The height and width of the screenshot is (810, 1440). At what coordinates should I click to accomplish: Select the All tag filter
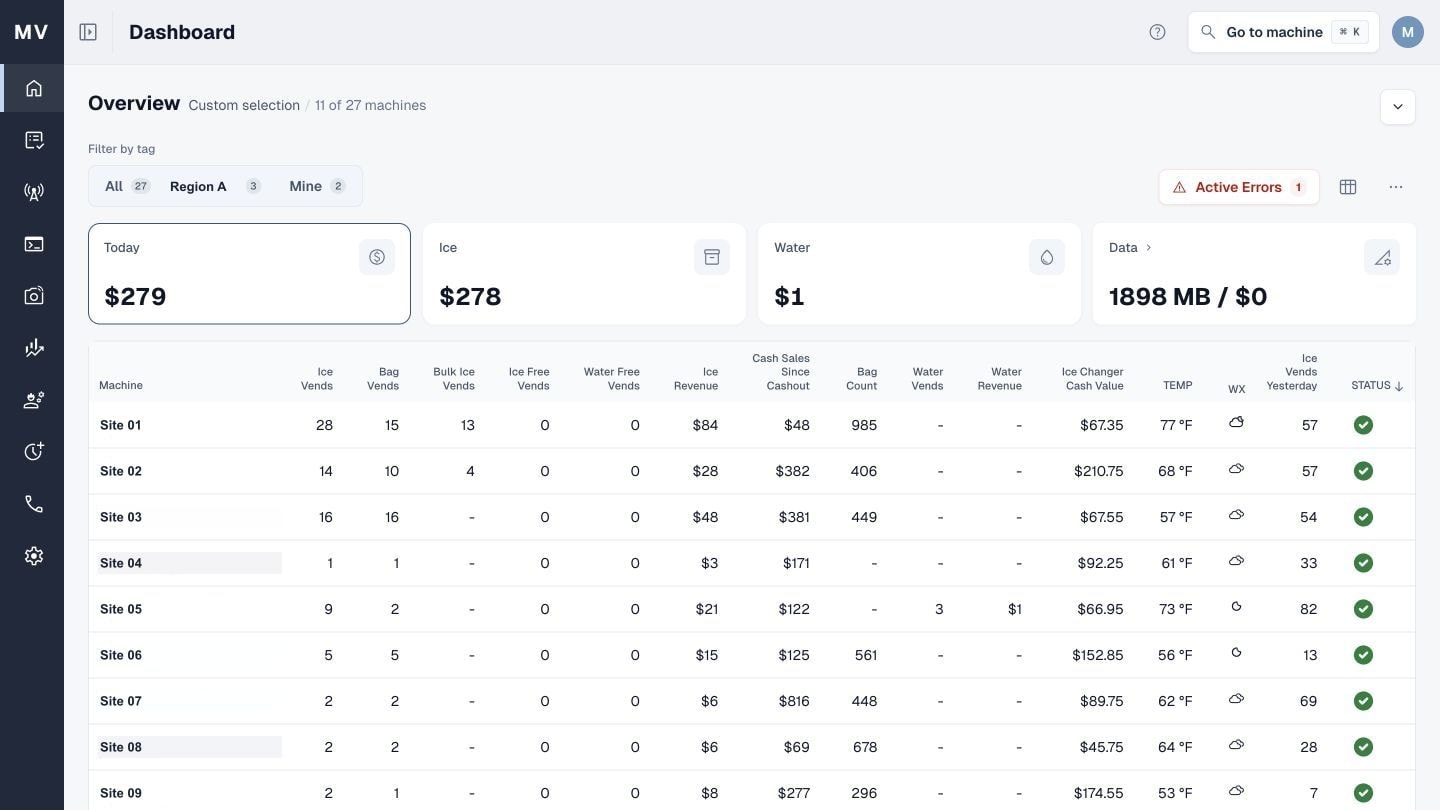coord(127,186)
